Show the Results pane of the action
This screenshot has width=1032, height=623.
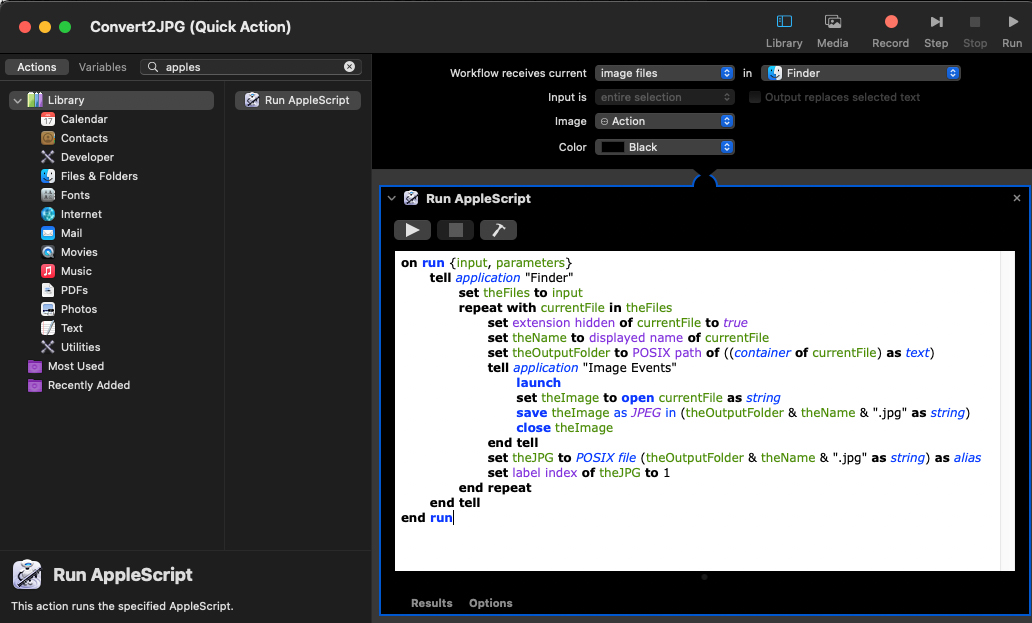coord(432,603)
